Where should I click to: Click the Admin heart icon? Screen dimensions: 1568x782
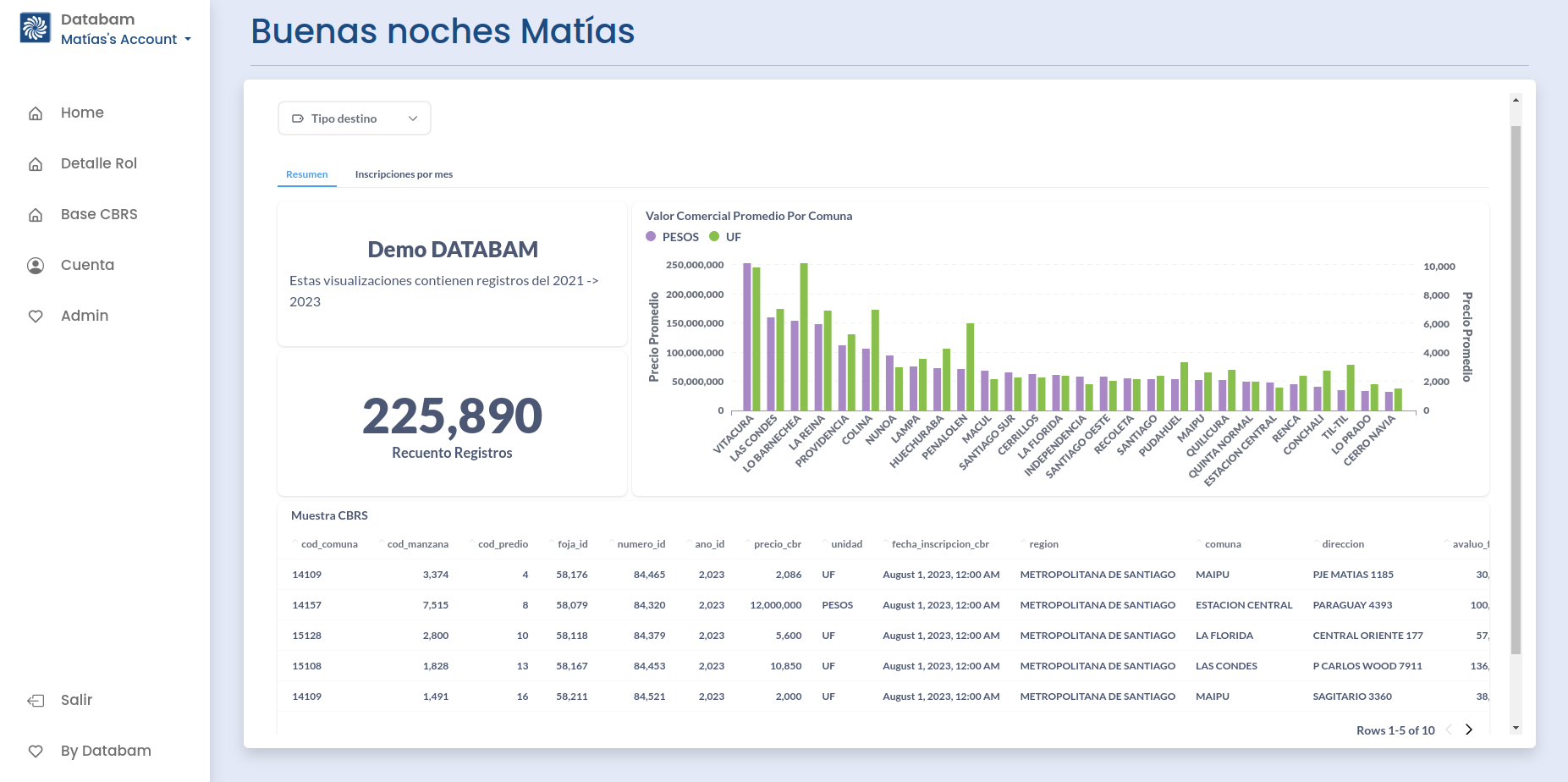[36, 317]
